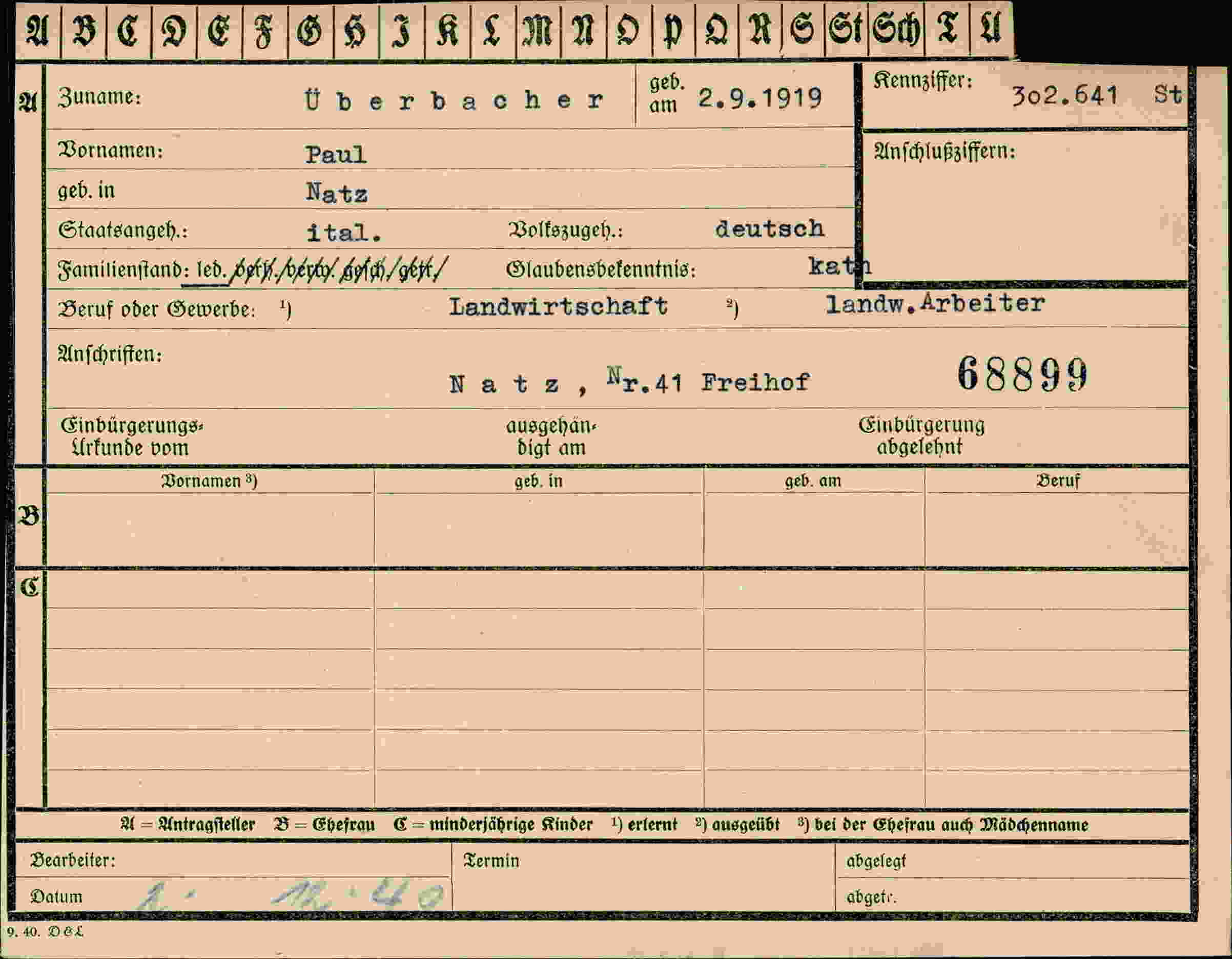This screenshot has height=959, width=1232.
Task: Select the letter T index tab
Action: pos(947,31)
